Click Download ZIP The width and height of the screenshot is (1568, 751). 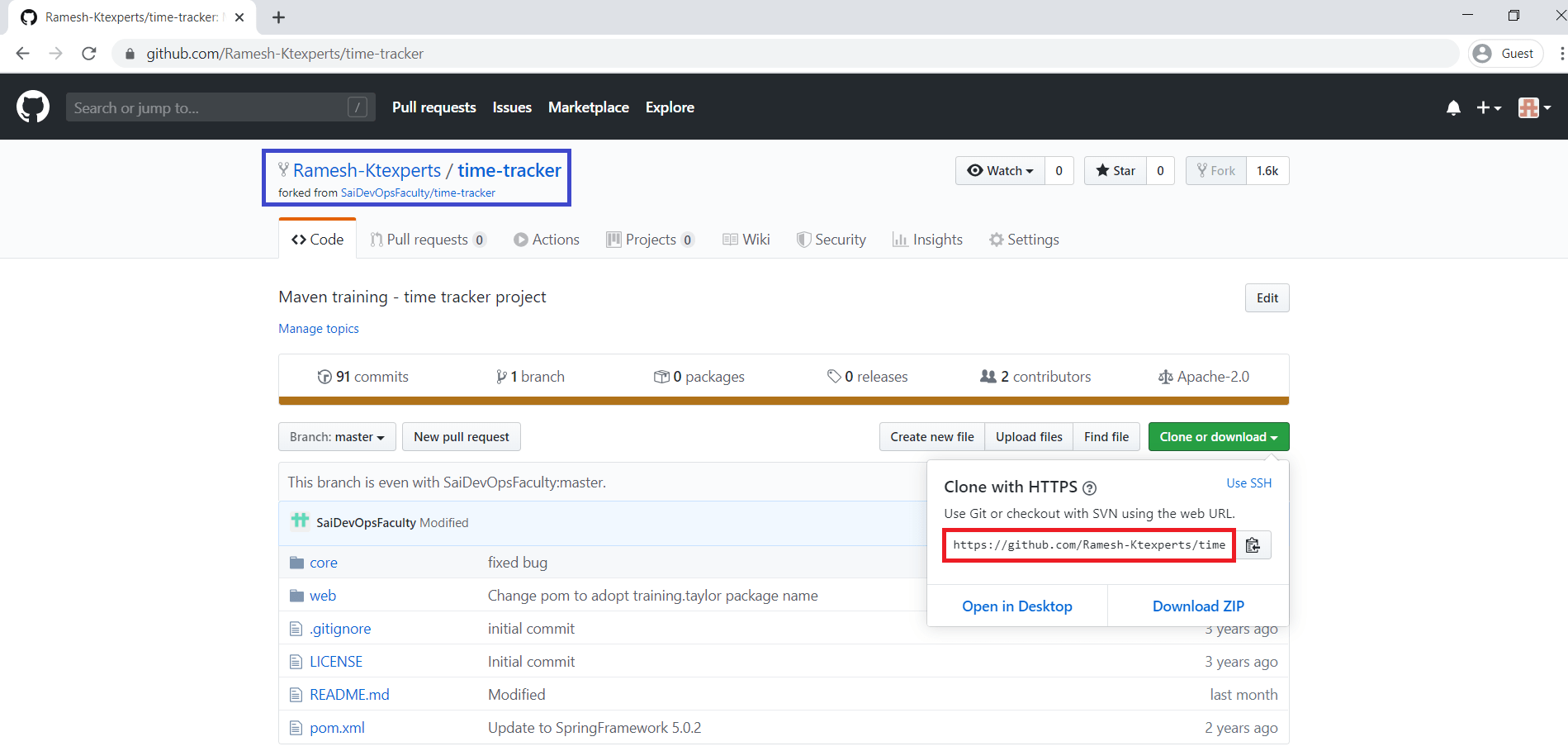tap(1198, 606)
